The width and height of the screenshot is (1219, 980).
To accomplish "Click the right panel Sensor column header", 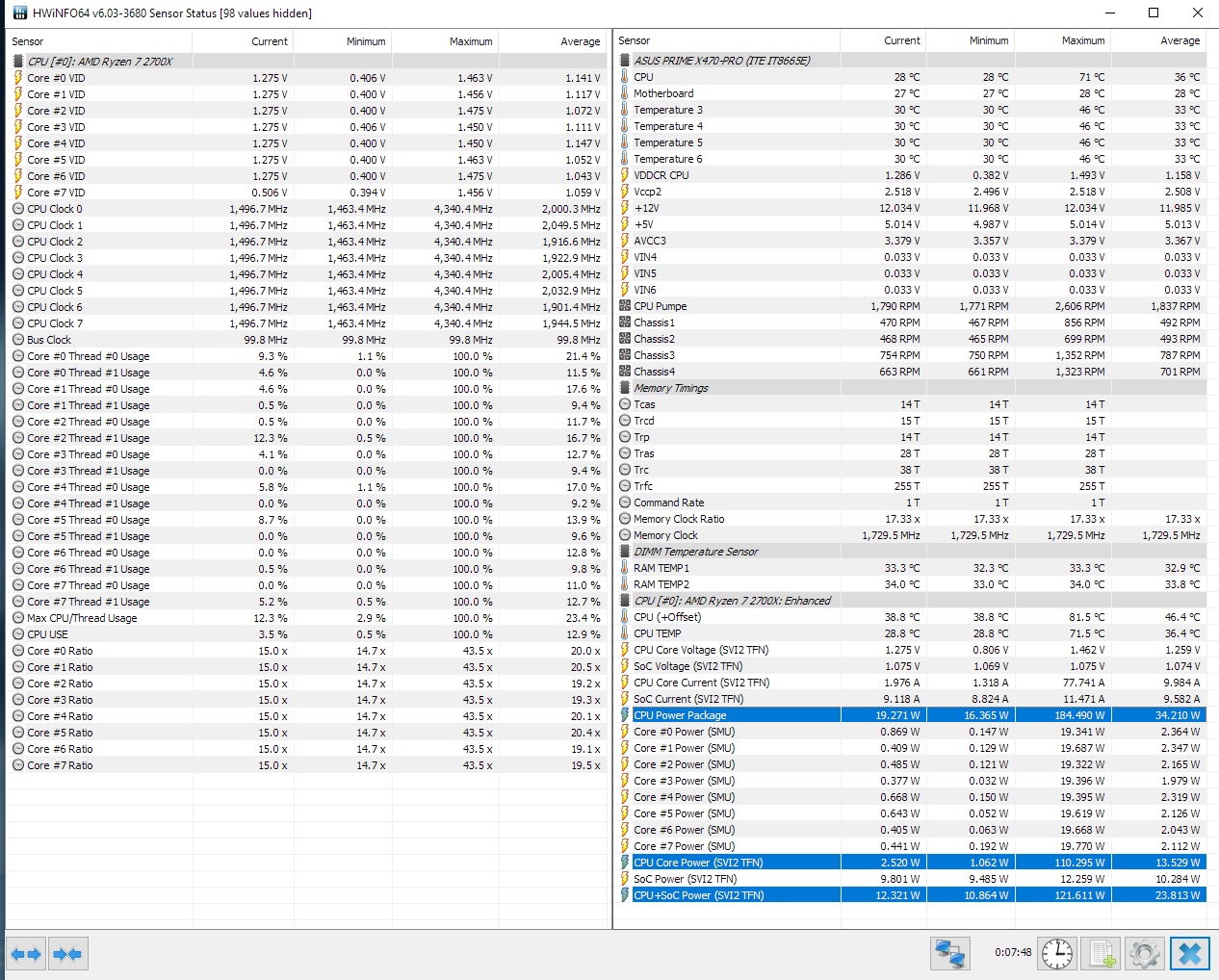I will pos(727,40).
